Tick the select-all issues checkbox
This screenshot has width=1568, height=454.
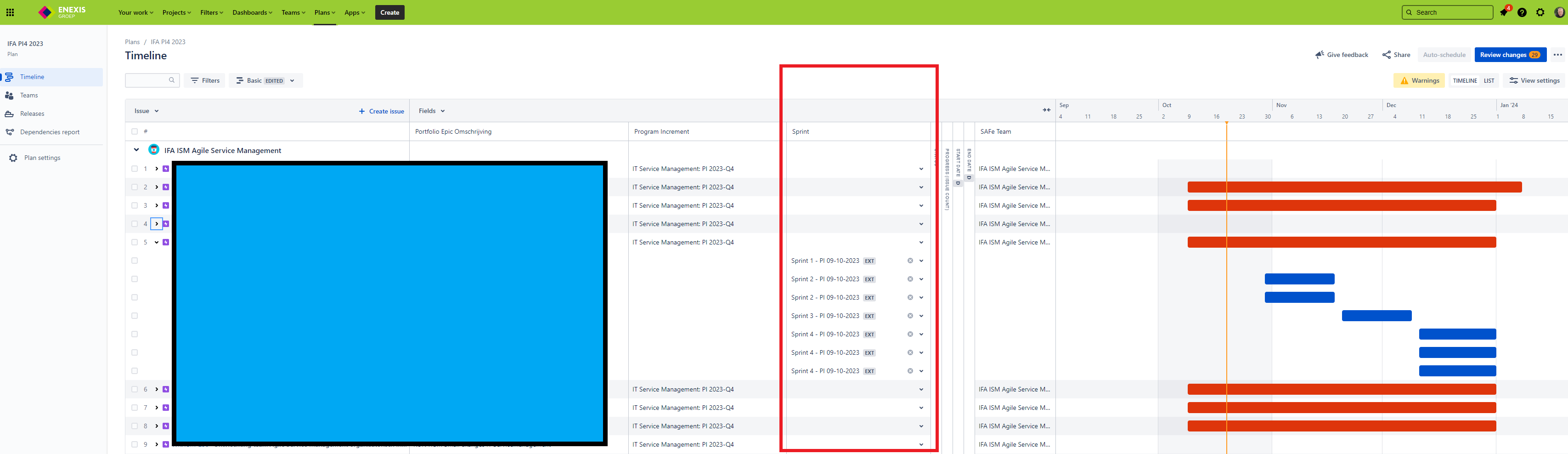135,131
